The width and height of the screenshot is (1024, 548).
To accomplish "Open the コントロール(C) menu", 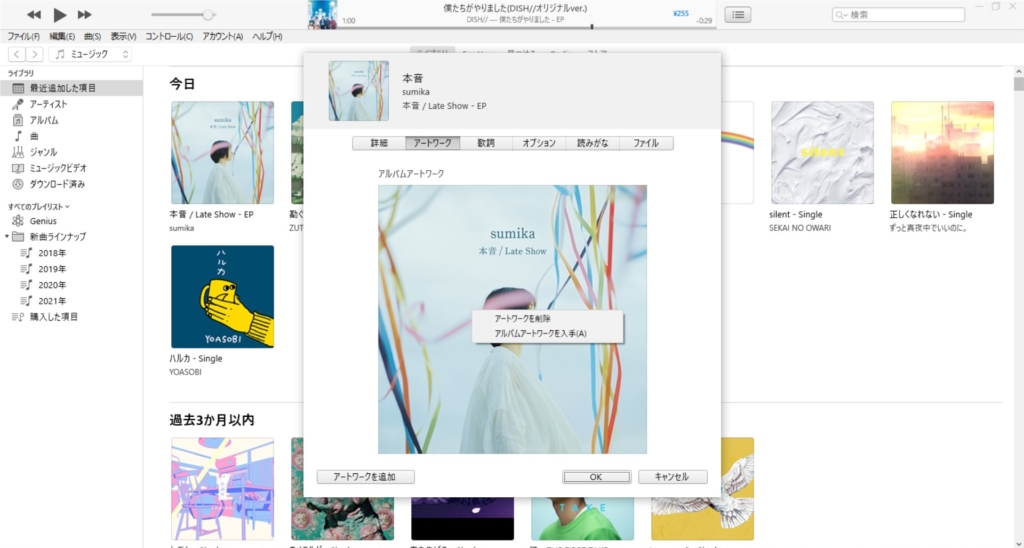I will point(168,37).
